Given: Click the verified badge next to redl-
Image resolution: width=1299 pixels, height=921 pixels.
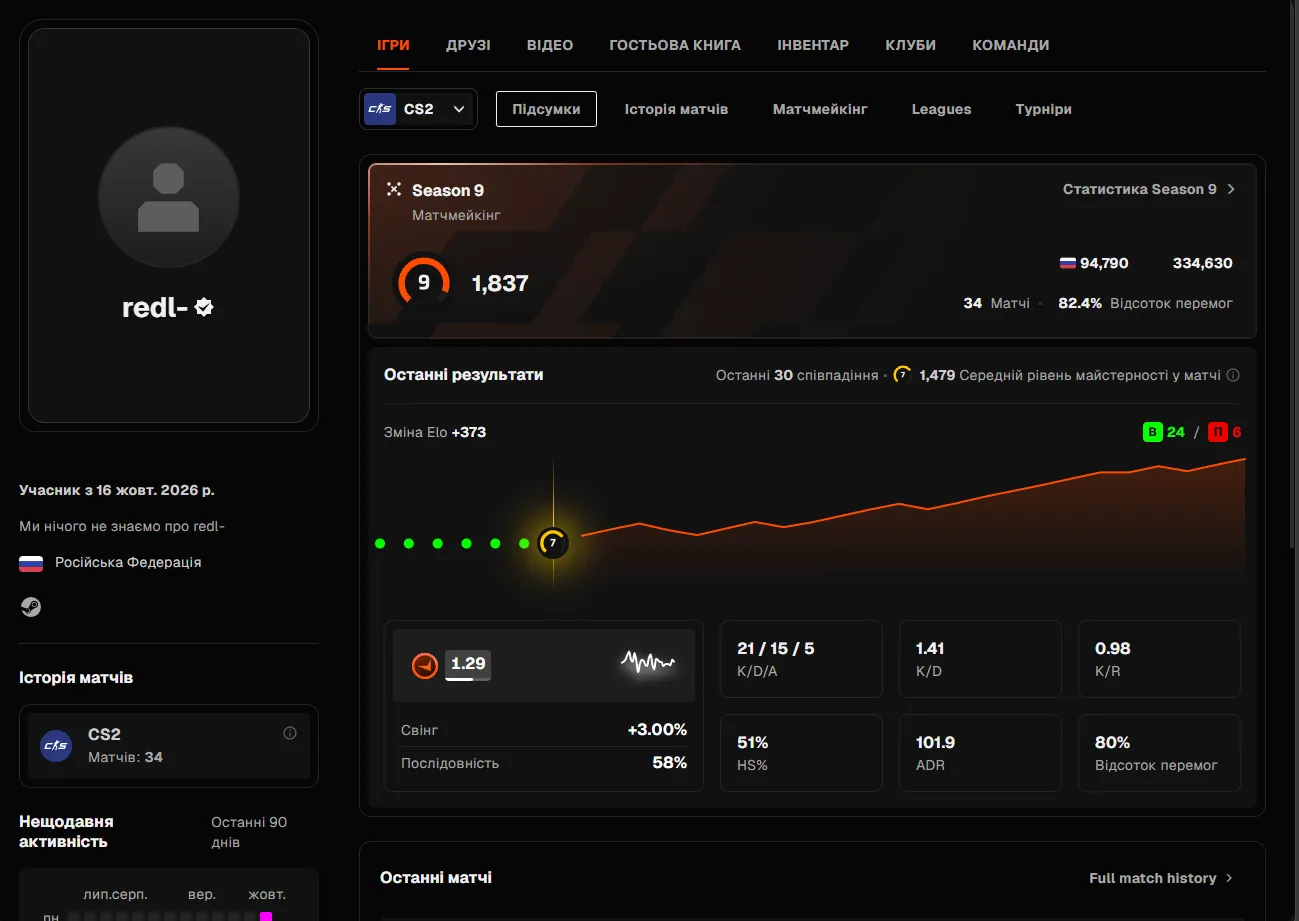Looking at the screenshot, I should click(205, 308).
